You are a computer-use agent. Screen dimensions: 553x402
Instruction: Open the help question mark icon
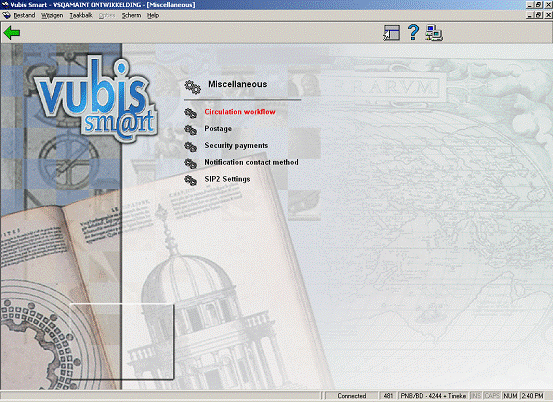[413, 32]
